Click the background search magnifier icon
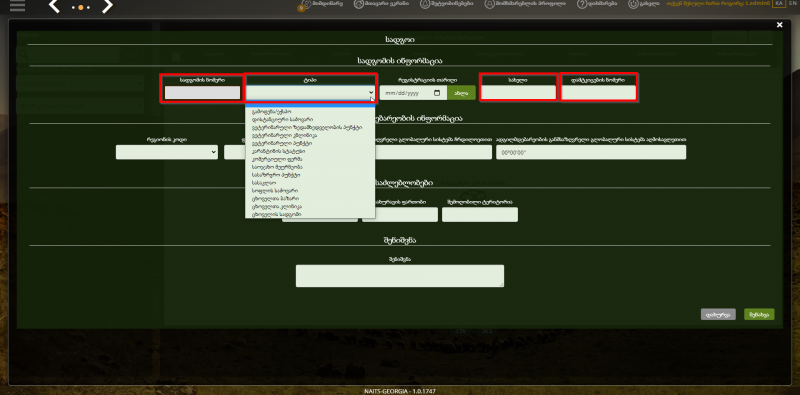800x395 pixels. pos(22,53)
